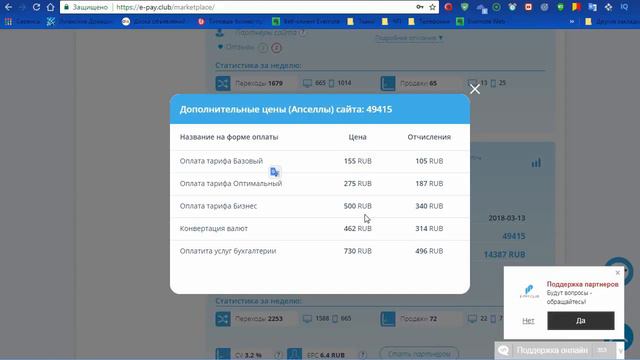The image size is (640, 360).
Task: Click 'Да' in partner support popup
Action: tap(580, 320)
